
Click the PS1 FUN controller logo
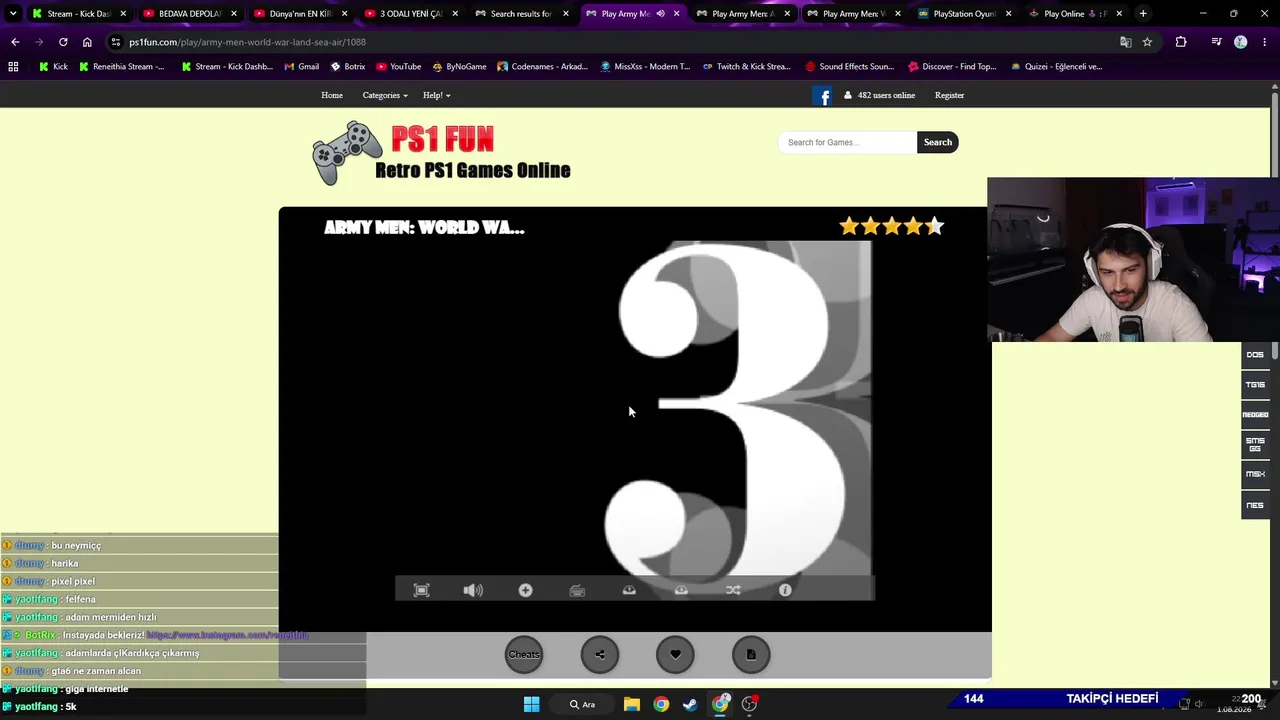pos(442,153)
